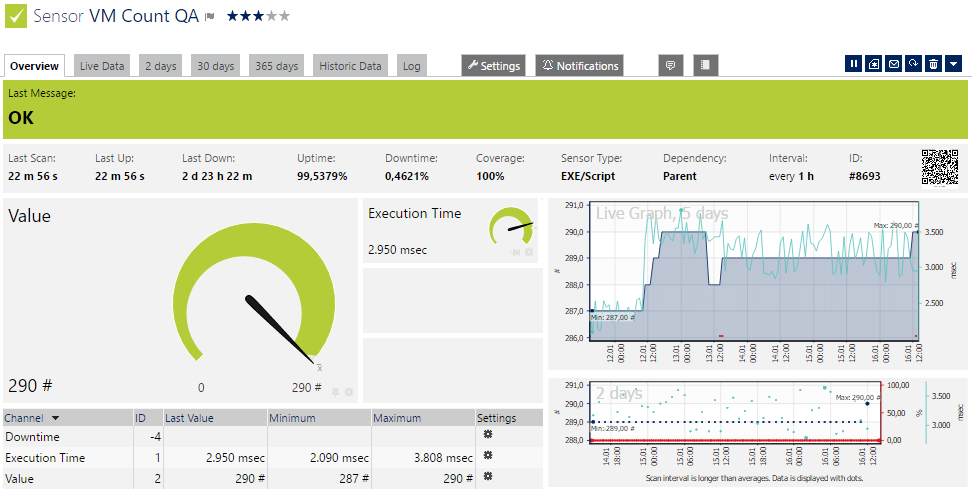972x494 pixels.
Task: Set priority to five stars
Action: [x=284, y=16]
